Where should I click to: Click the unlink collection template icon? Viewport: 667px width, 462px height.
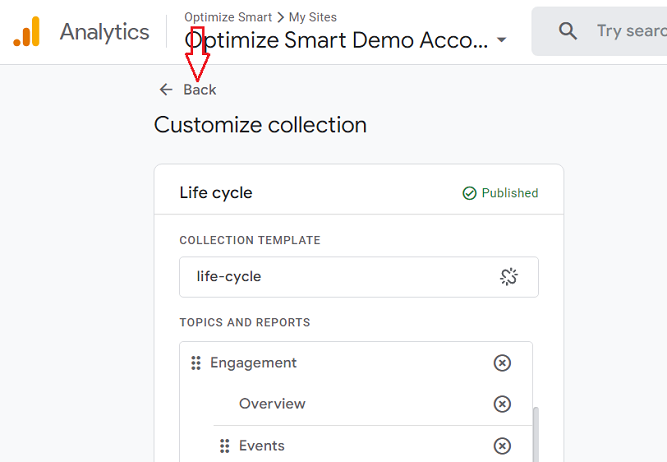(509, 277)
